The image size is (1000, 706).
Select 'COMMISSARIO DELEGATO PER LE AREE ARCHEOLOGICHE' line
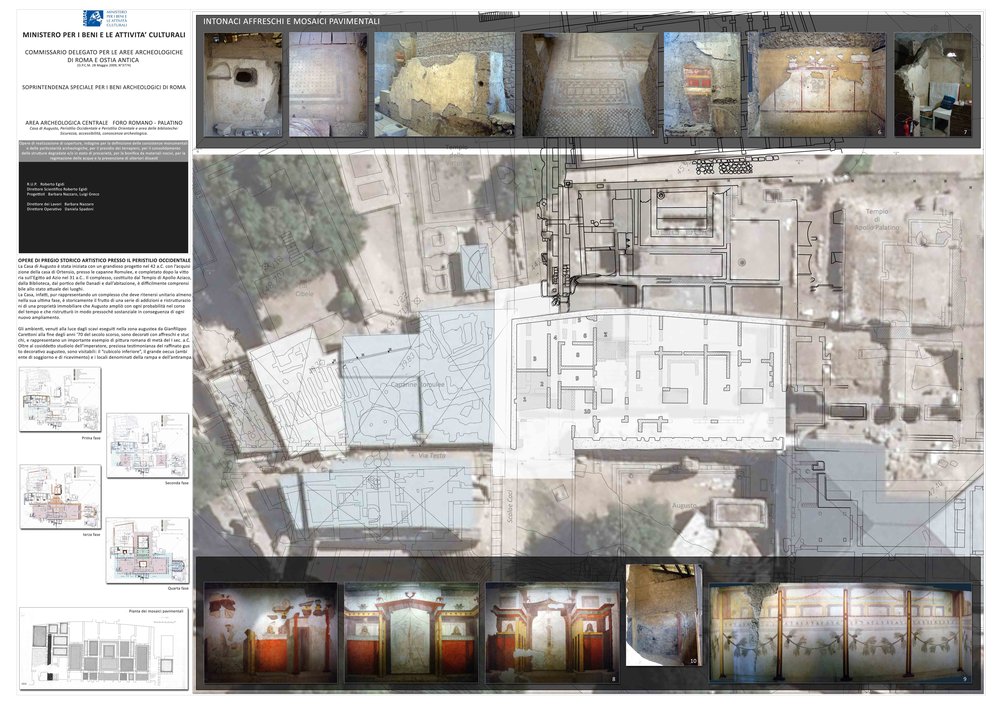coord(104,52)
